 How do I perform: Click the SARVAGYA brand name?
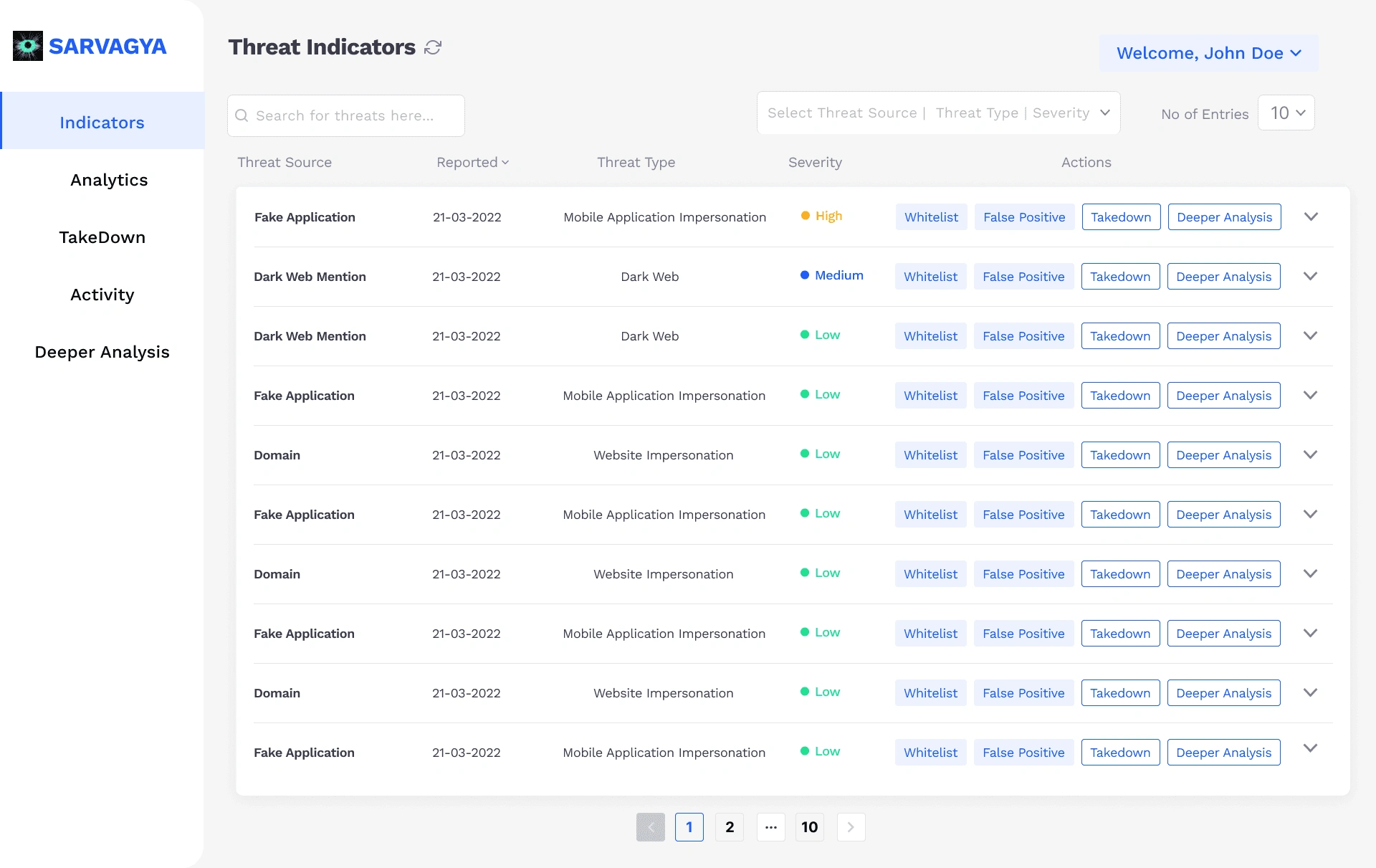click(107, 47)
